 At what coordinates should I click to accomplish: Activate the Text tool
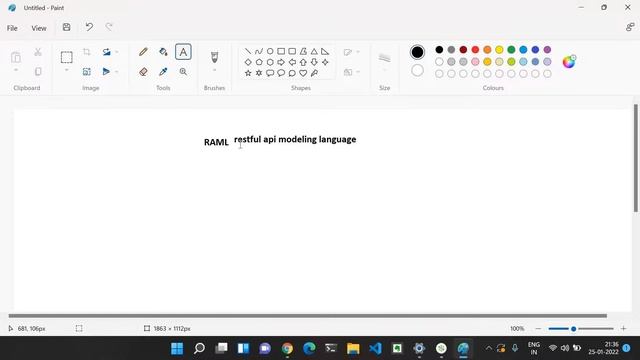pos(183,52)
